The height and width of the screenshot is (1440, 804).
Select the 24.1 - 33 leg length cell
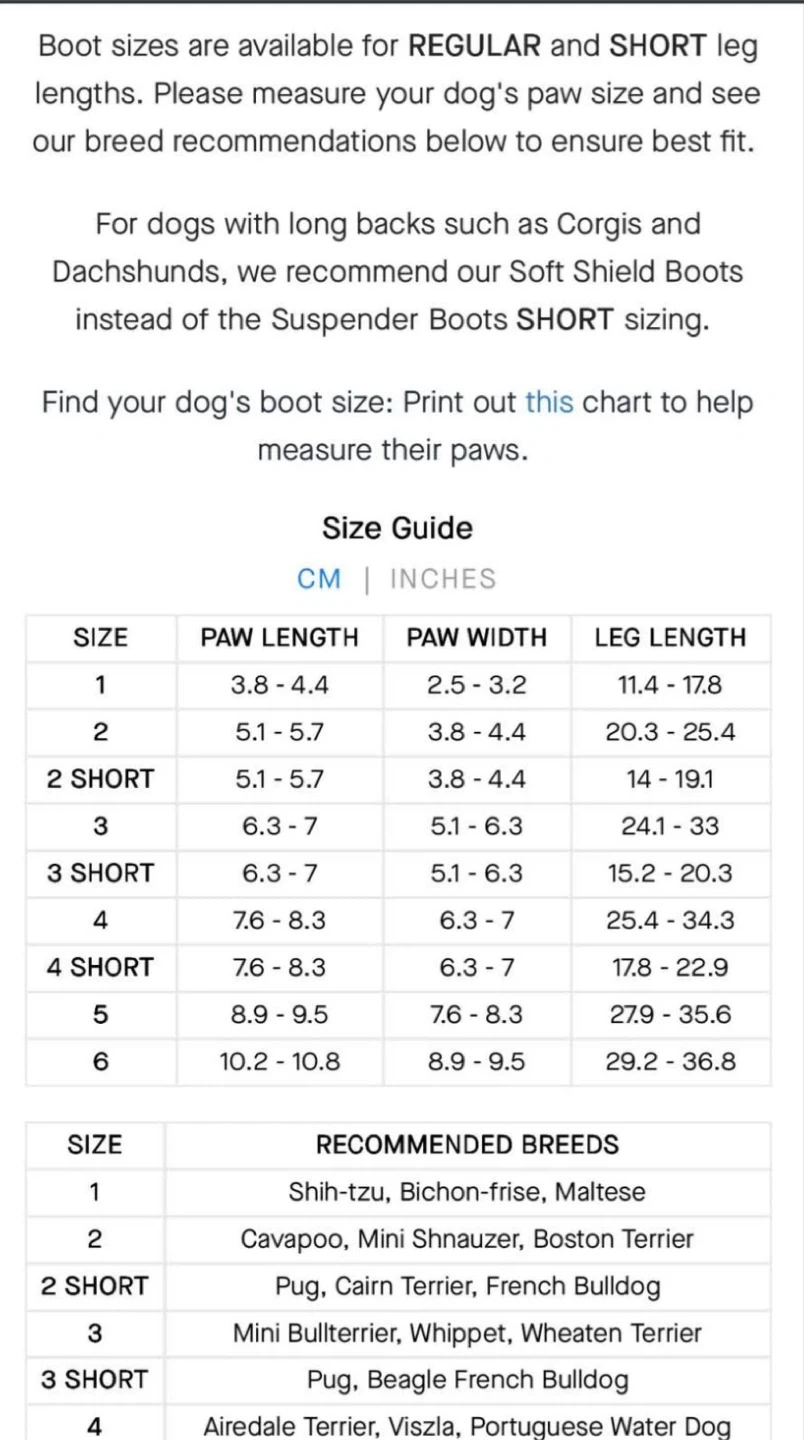pyautogui.click(x=670, y=826)
